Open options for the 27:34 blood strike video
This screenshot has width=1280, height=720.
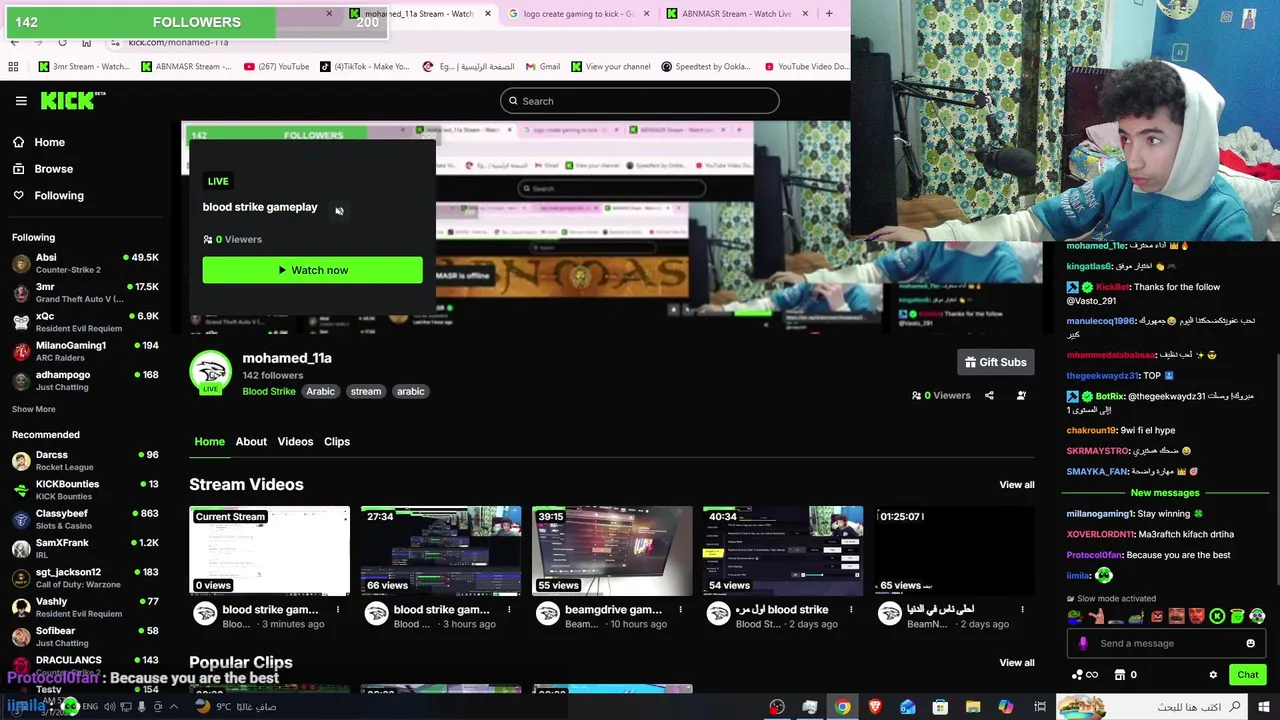509,609
